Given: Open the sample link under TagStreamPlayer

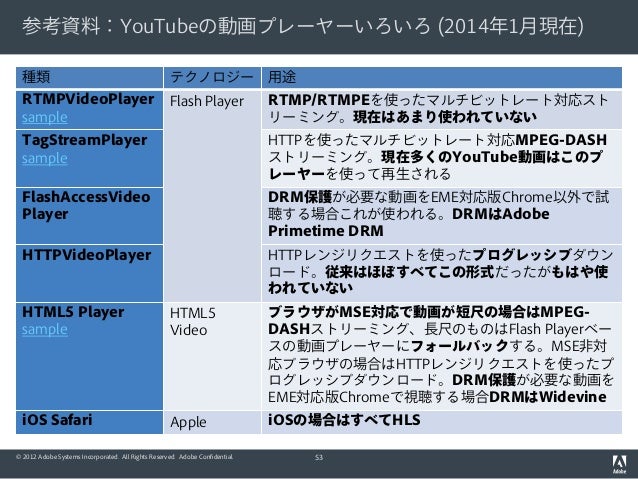Looking at the screenshot, I should coord(45,158).
